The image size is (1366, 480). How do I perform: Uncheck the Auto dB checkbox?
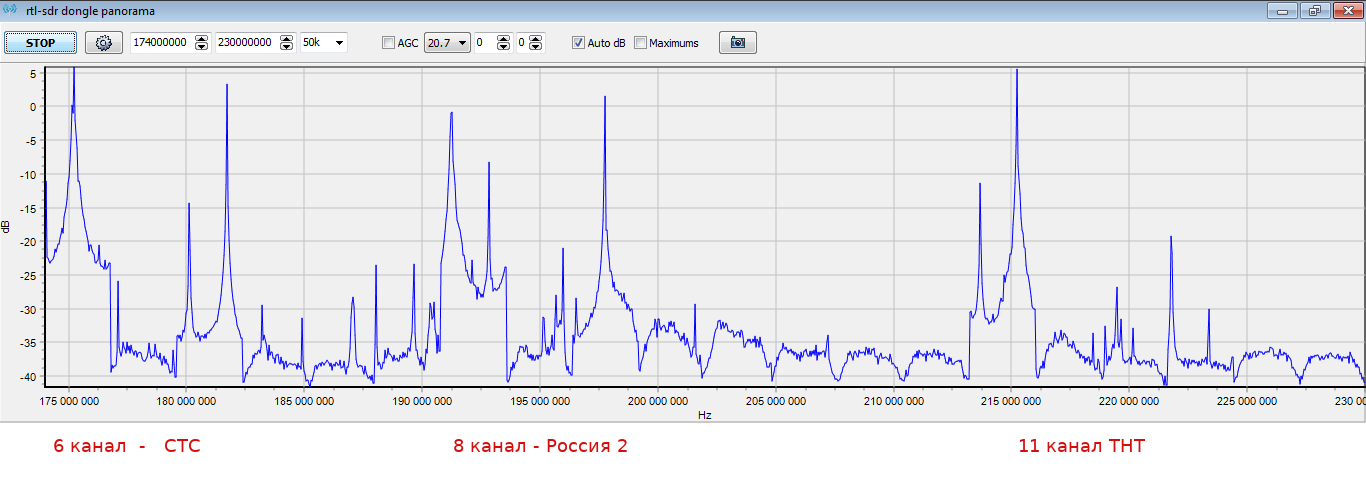(578, 43)
